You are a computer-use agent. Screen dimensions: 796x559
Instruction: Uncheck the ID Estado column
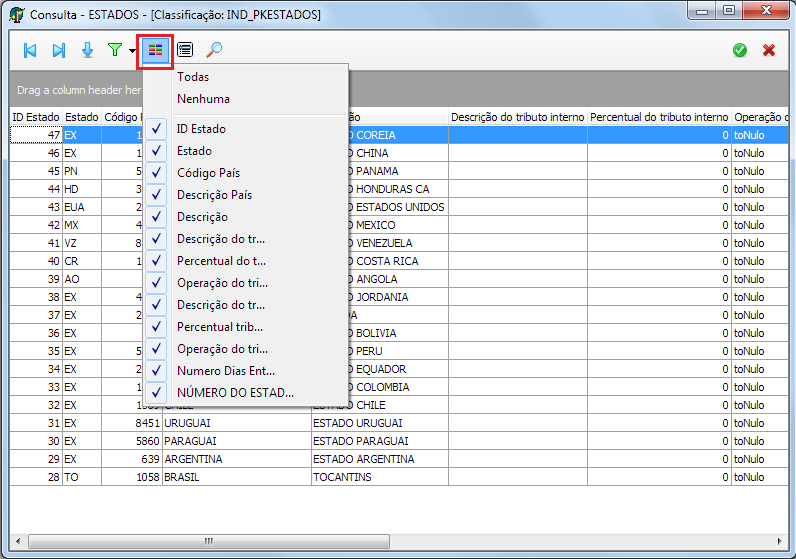pos(157,129)
